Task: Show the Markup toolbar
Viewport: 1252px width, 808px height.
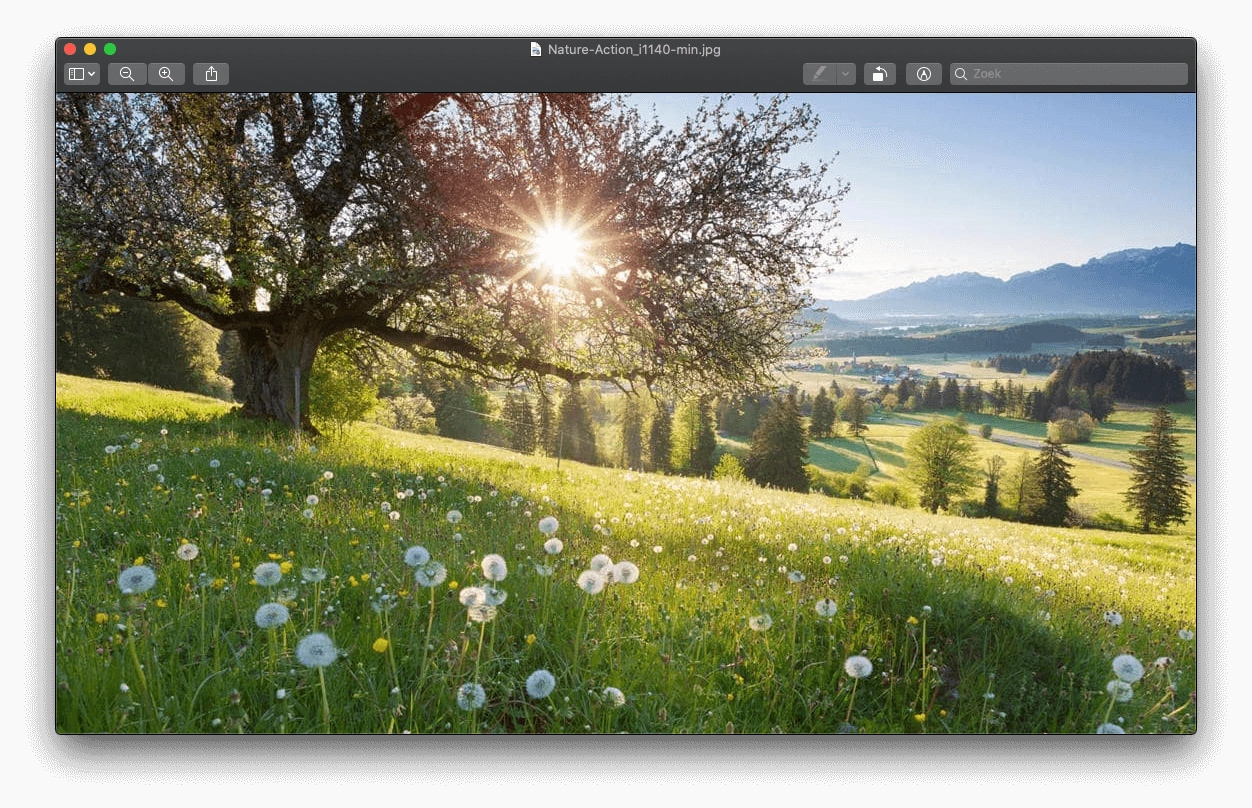Action: click(x=924, y=74)
